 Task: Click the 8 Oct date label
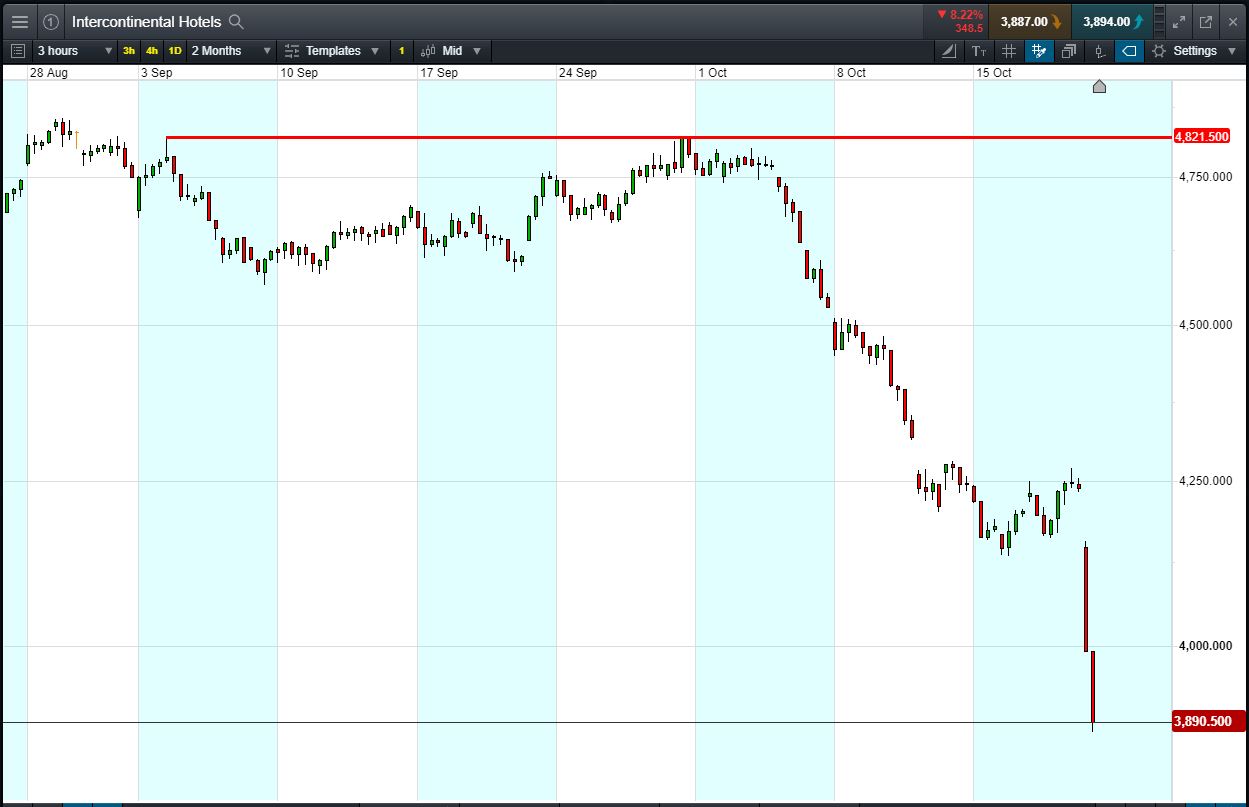(x=852, y=73)
